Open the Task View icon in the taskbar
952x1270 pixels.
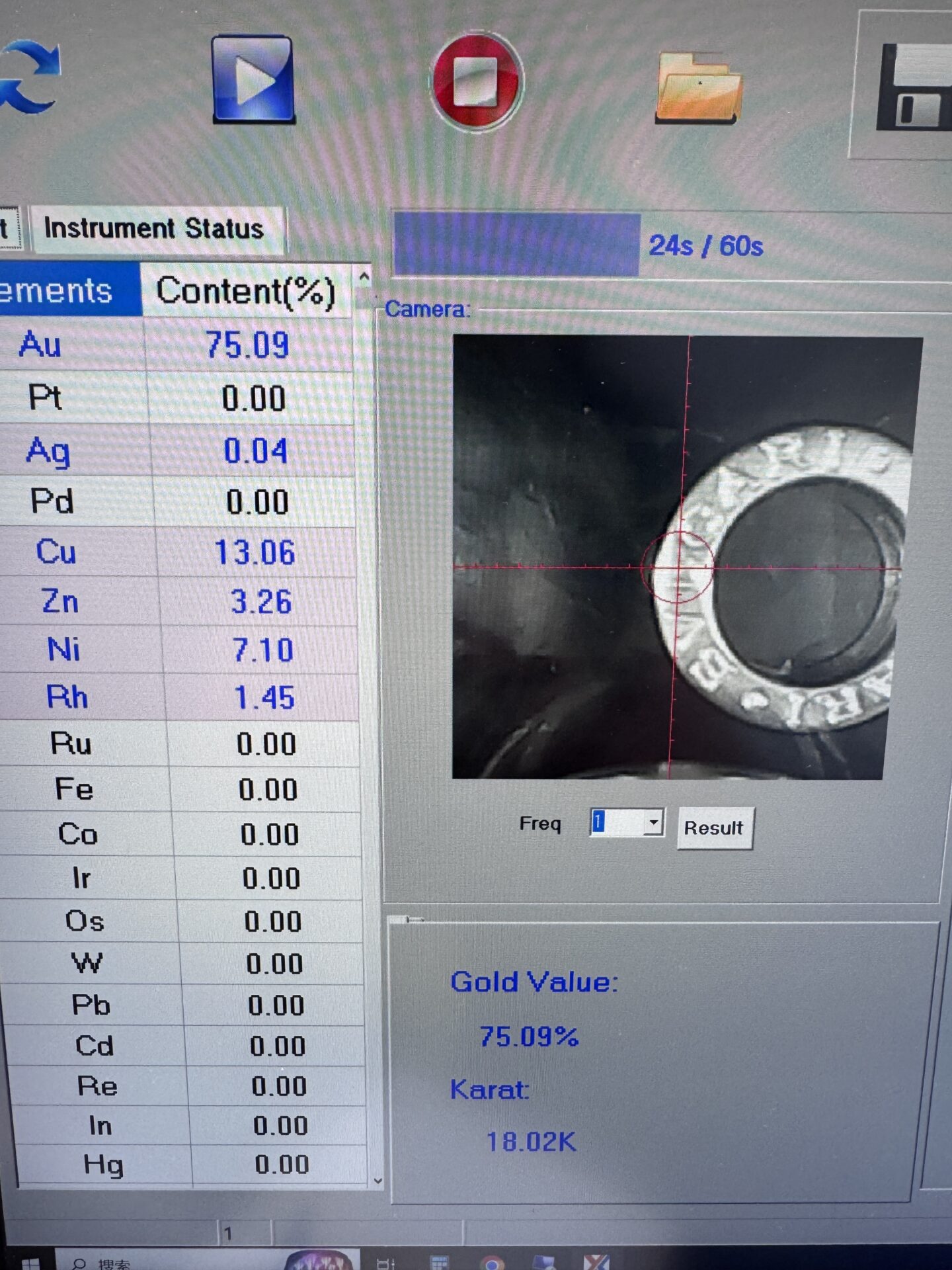tap(385, 1263)
